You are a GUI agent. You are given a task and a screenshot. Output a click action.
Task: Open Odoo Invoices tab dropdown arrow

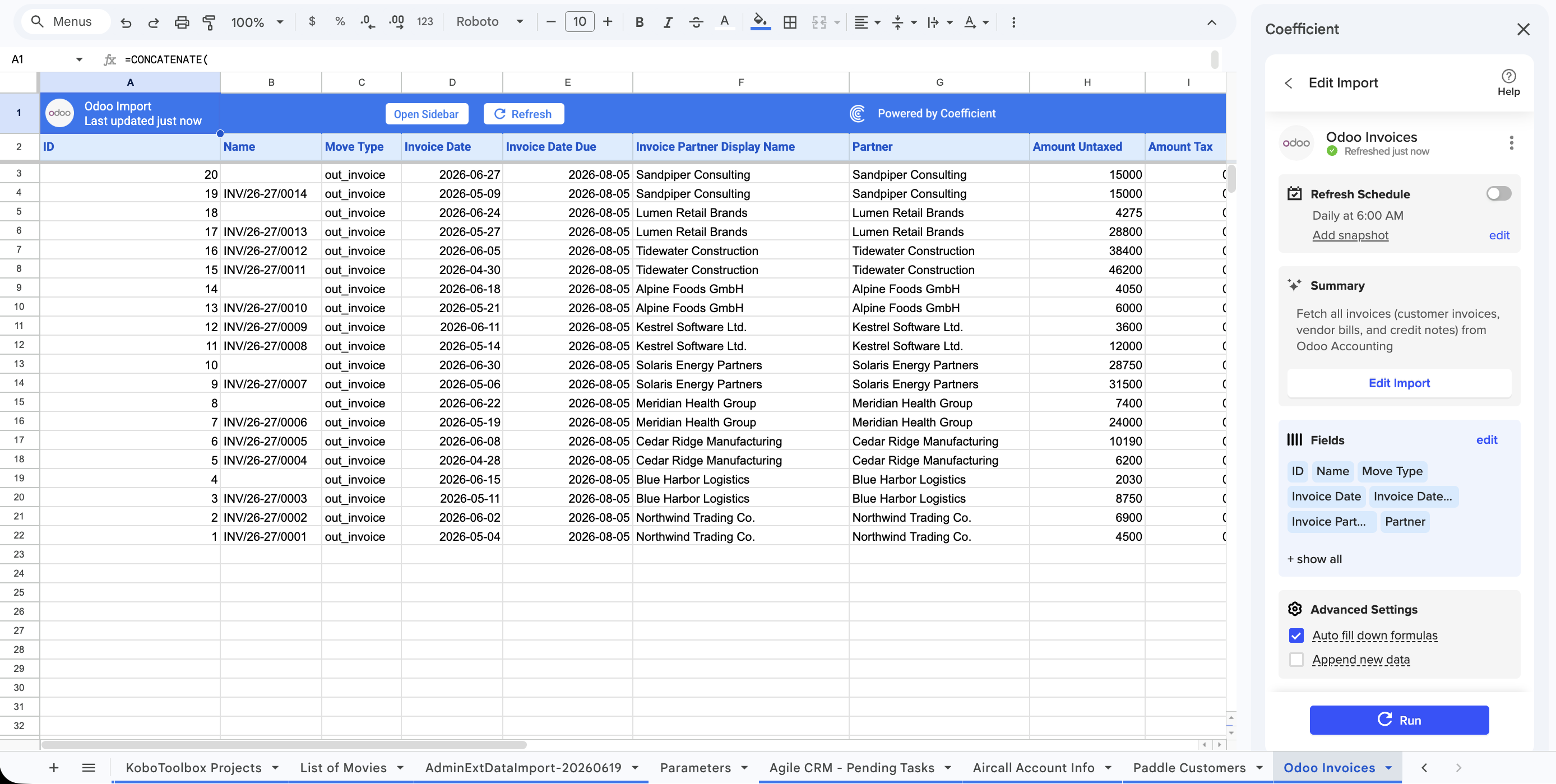[x=1388, y=768]
